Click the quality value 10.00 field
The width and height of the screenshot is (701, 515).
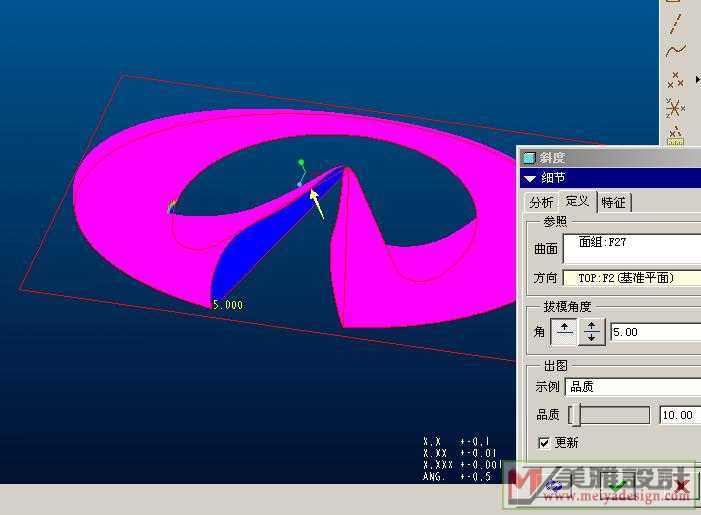[x=680, y=415]
